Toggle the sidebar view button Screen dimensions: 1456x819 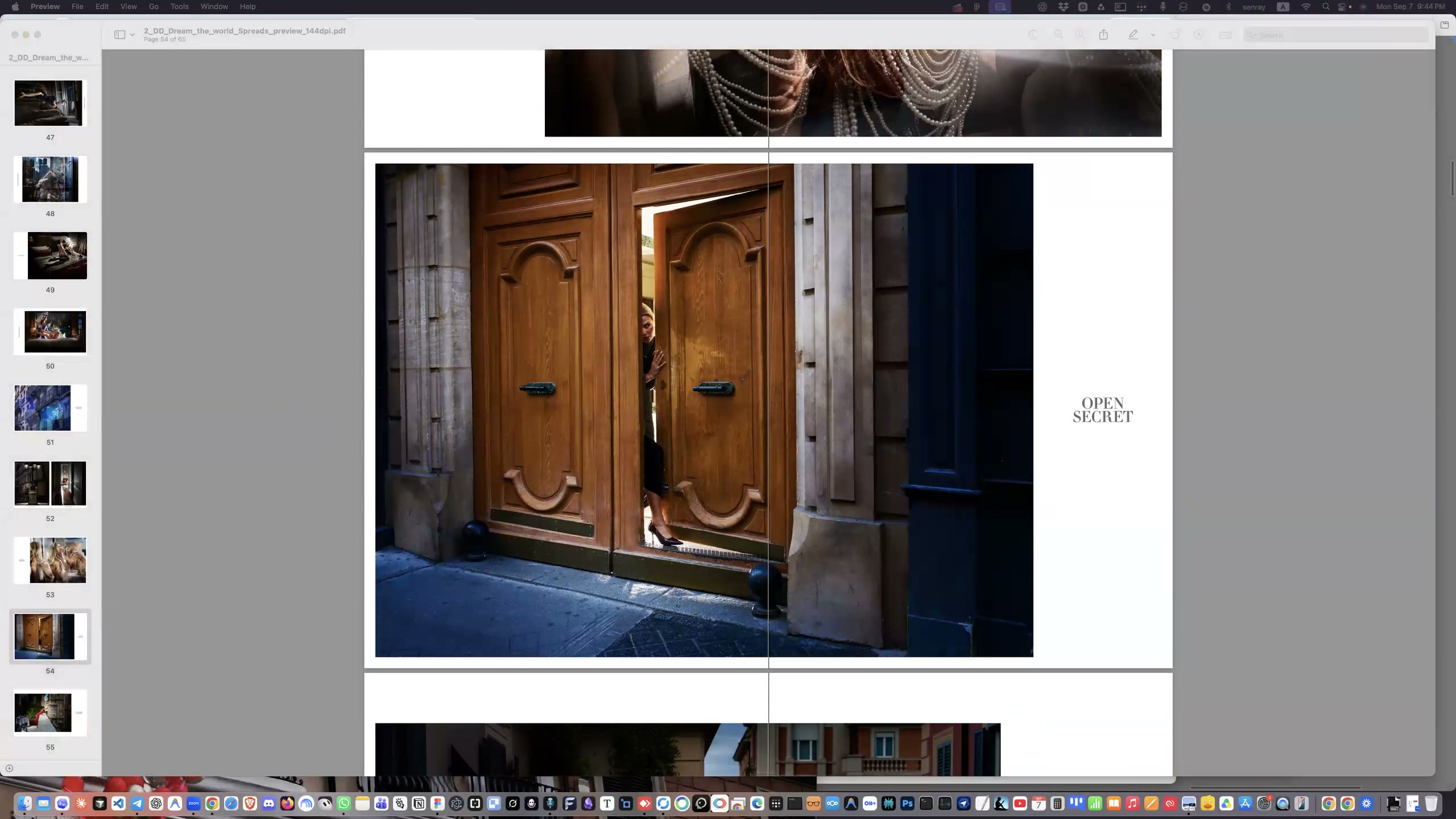[119, 35]
